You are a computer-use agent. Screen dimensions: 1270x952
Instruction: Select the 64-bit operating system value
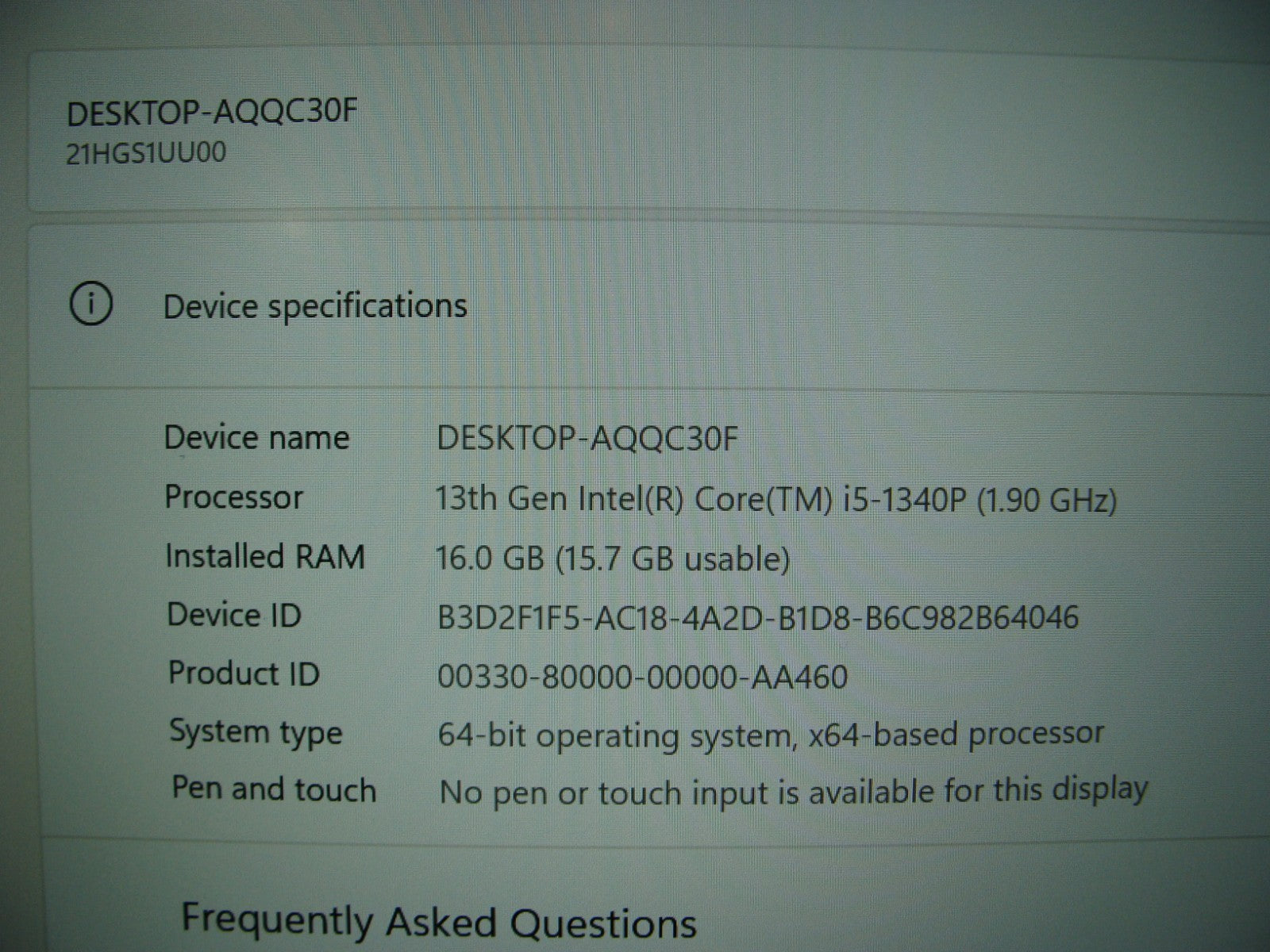770,735
